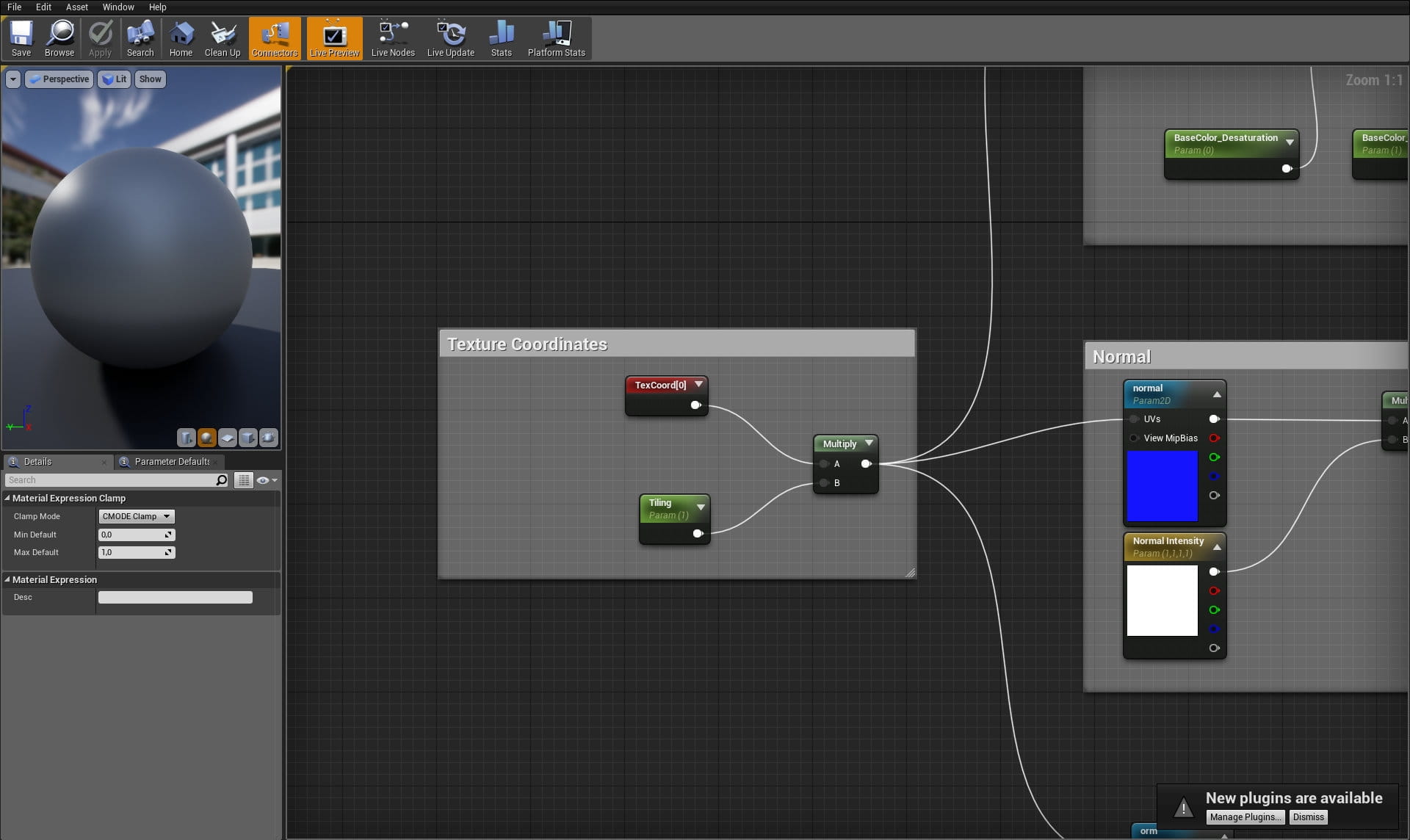Collapse the normal Param2D node preview
This screenshot has width=1410, height=840.
(x=1217, y=394)
